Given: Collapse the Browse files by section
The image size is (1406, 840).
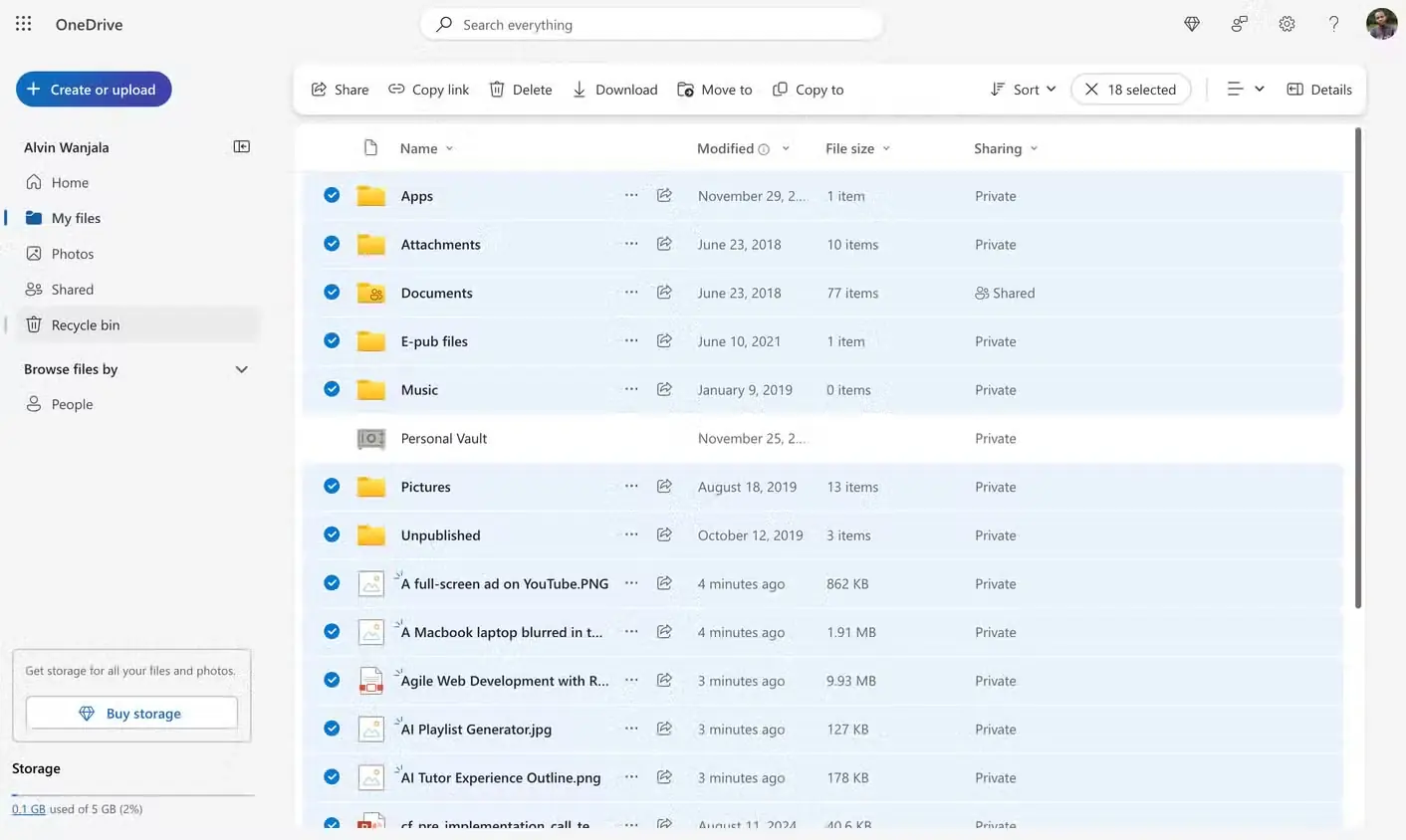Looking at the screenshot, I should pyautogui.click(x=241, y=369).
